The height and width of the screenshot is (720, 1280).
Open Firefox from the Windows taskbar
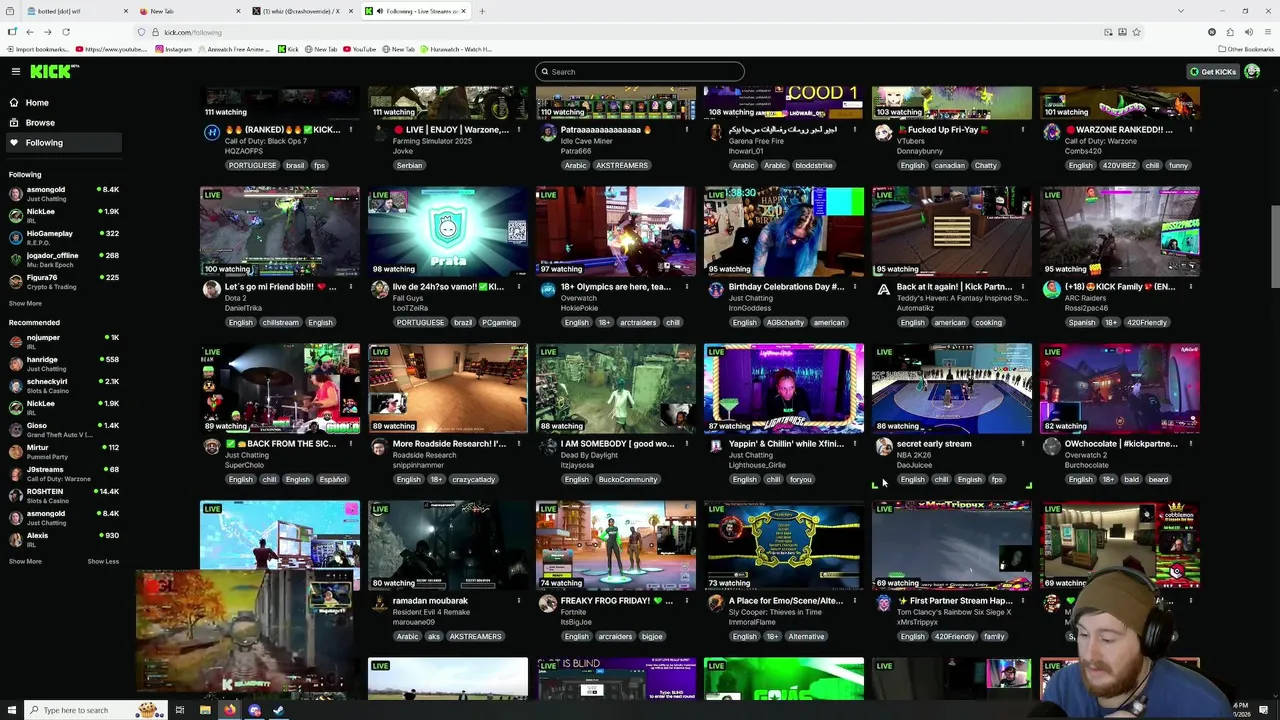(230, 710)
